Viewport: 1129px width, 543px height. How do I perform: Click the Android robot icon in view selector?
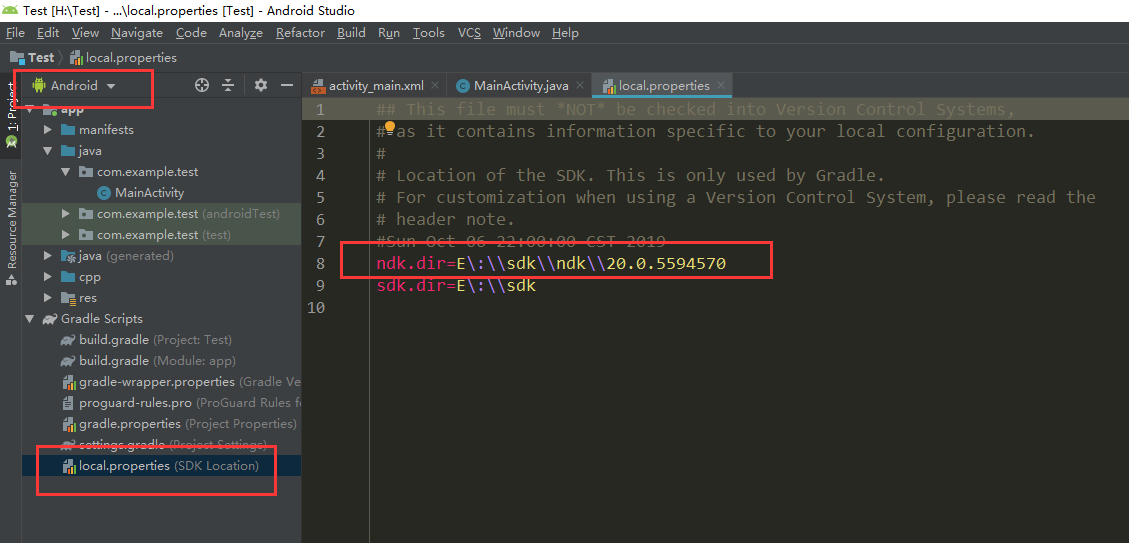pyautogui.click(x=39, y=86)
